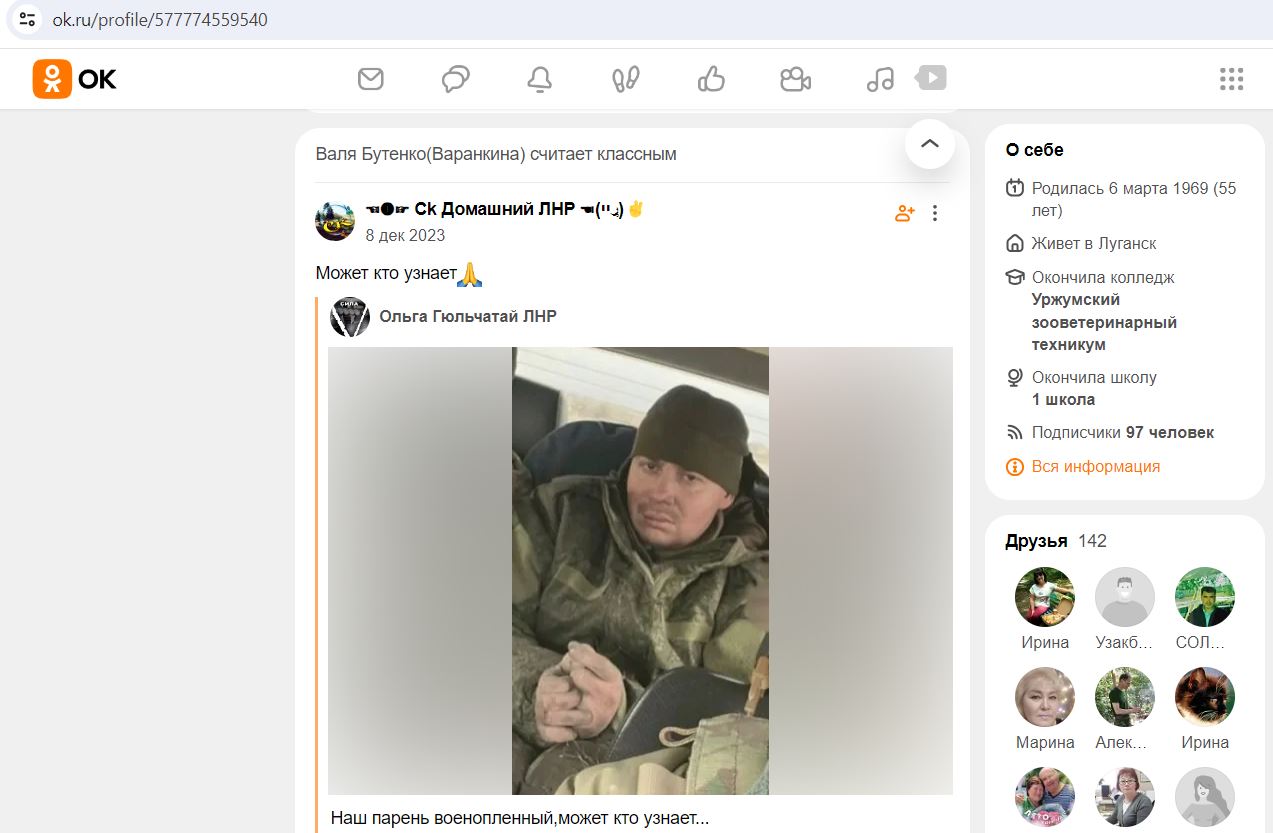This screenshot has width=1273, height=833.
Task: Click the browser address bar URL
Action: [160, 19]
